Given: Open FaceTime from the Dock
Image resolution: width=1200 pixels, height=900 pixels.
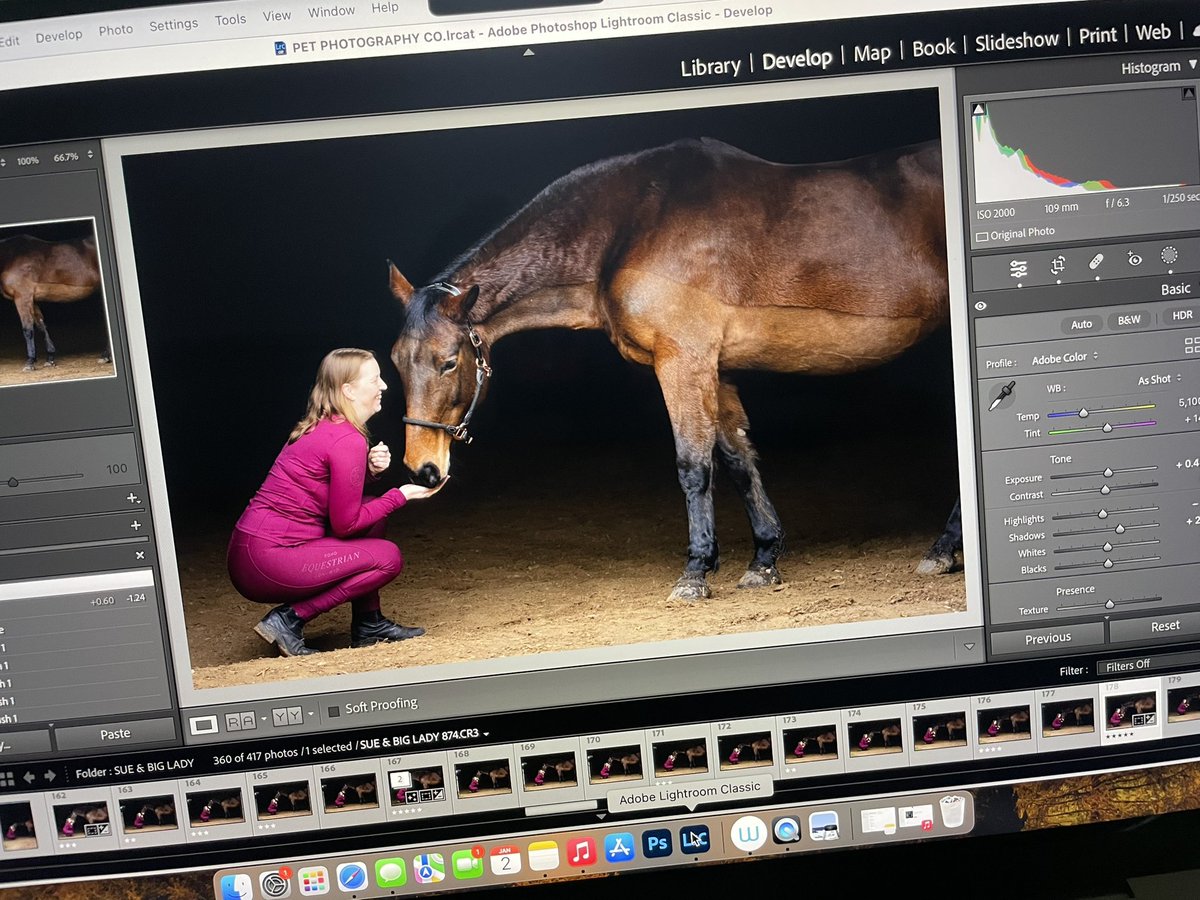Looking at the screenshot, I should (x=467, y=863).
